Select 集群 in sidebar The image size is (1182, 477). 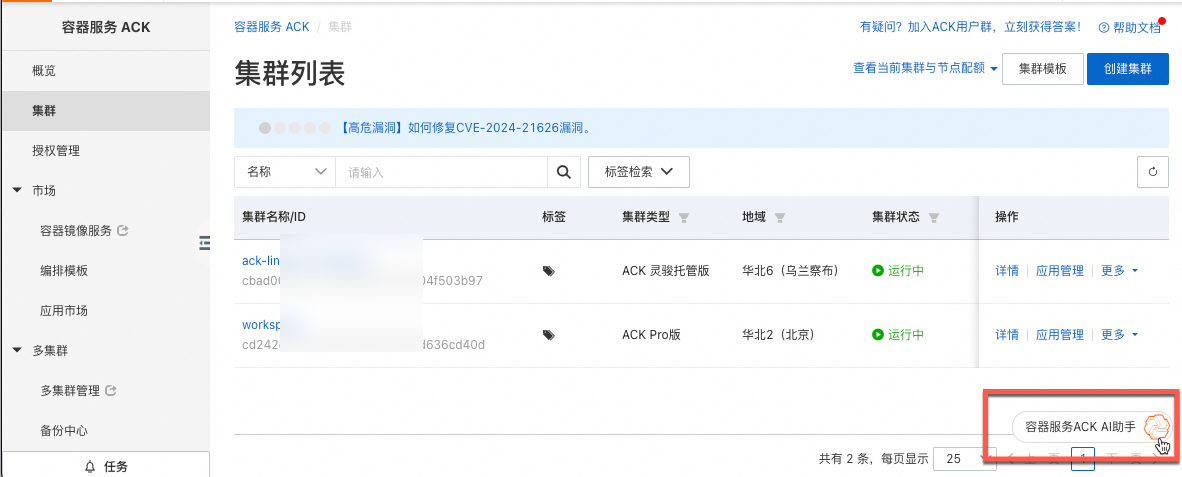pos(106,111)
